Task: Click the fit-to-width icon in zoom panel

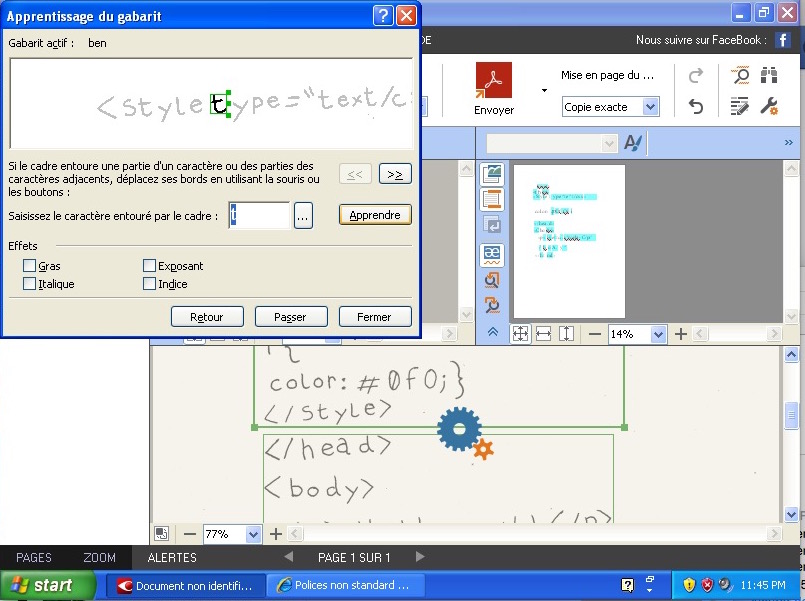Action: (543, 334)
